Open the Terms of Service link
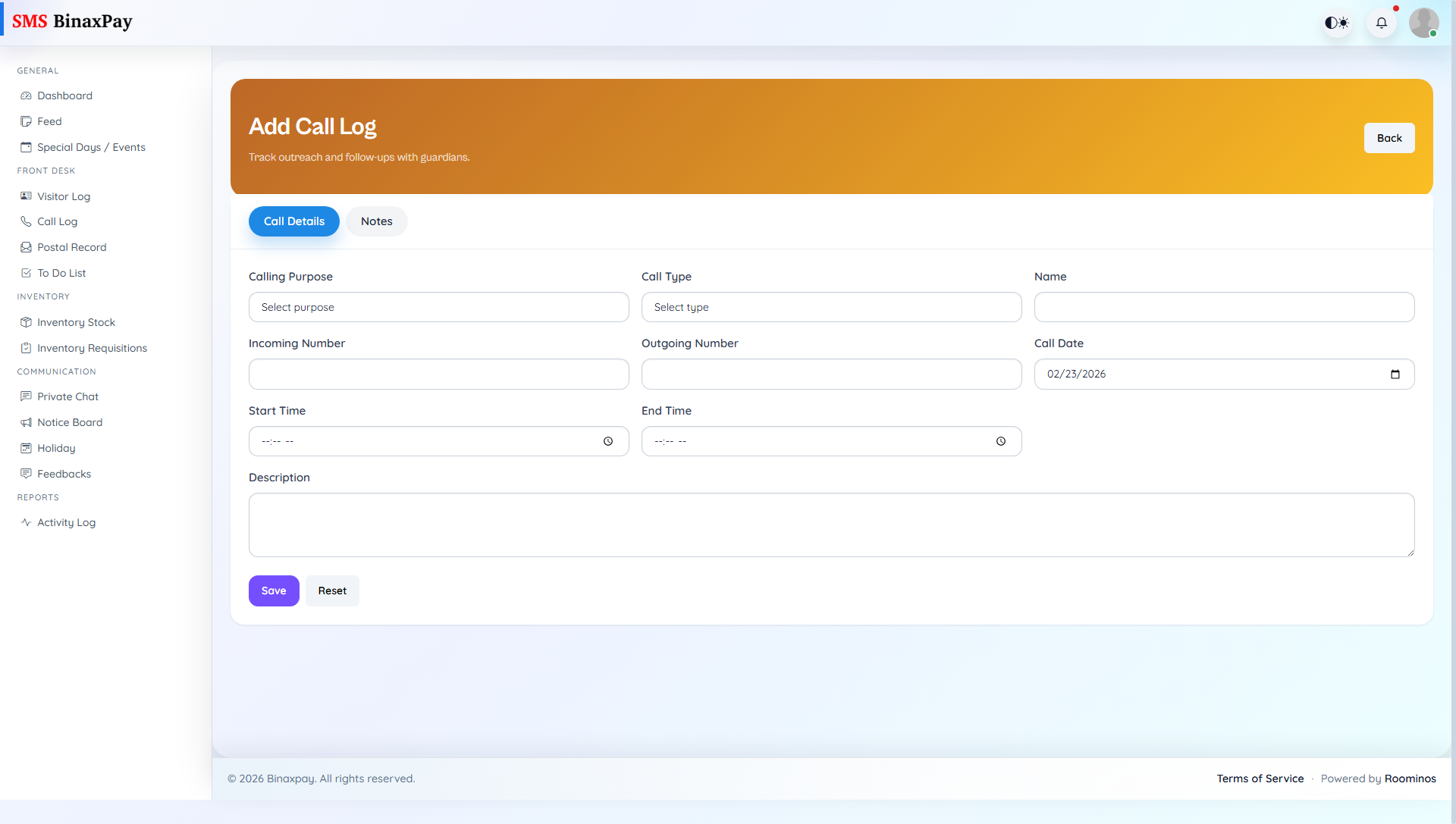The width and height of the screenshot is (1456, 824). [1260, 779]
